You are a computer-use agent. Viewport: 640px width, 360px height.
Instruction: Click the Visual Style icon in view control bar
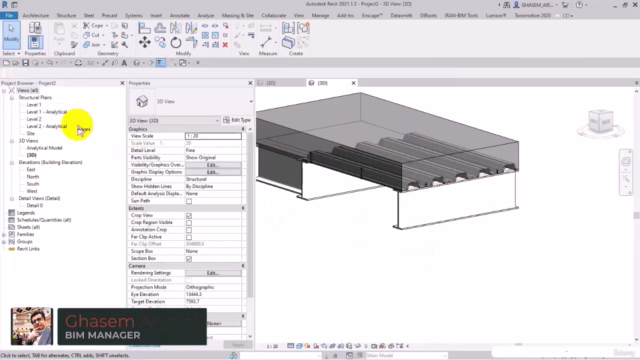[x=299, y=346]
